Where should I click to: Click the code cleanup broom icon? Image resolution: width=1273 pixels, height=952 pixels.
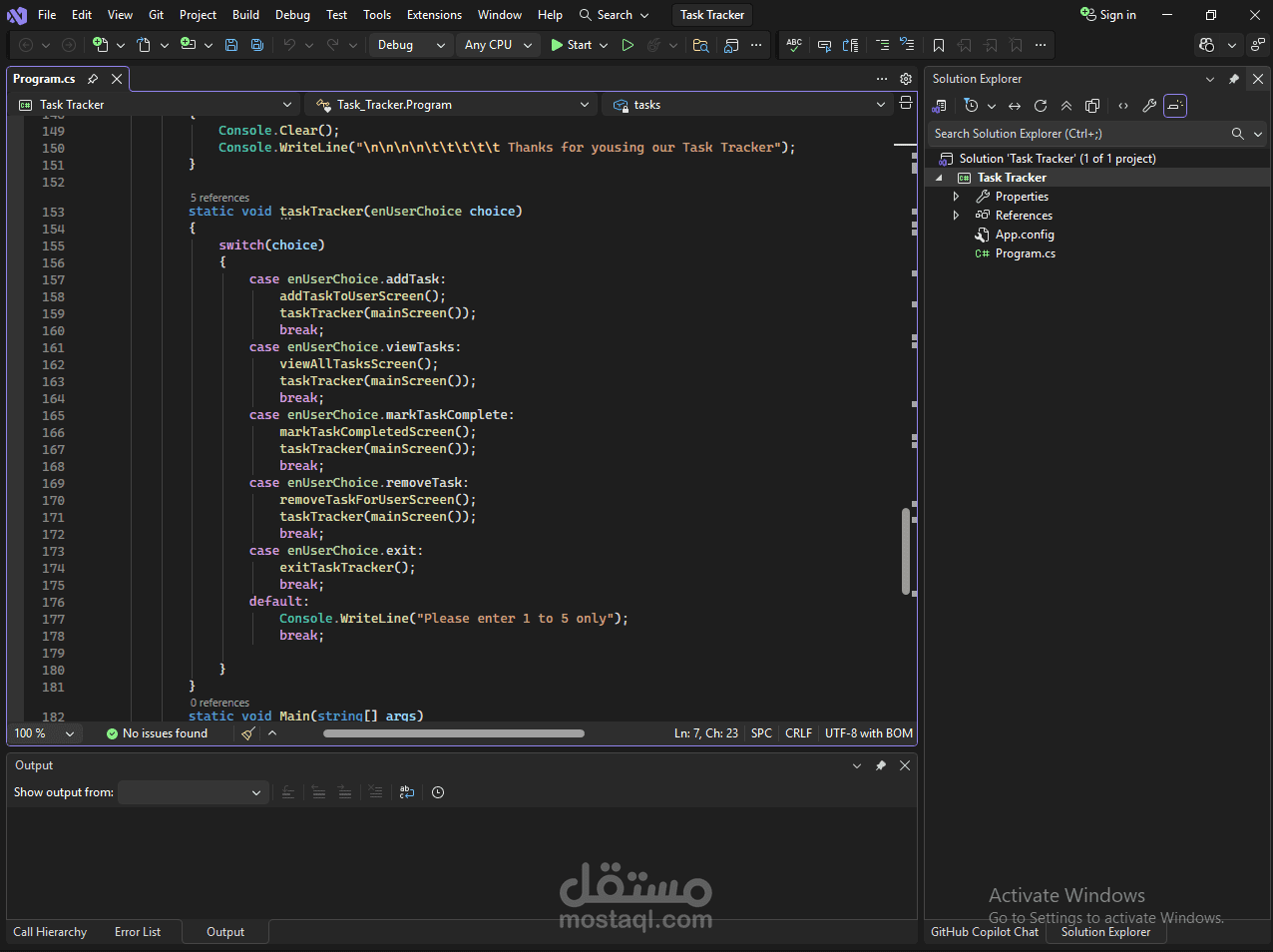[248, 733]
